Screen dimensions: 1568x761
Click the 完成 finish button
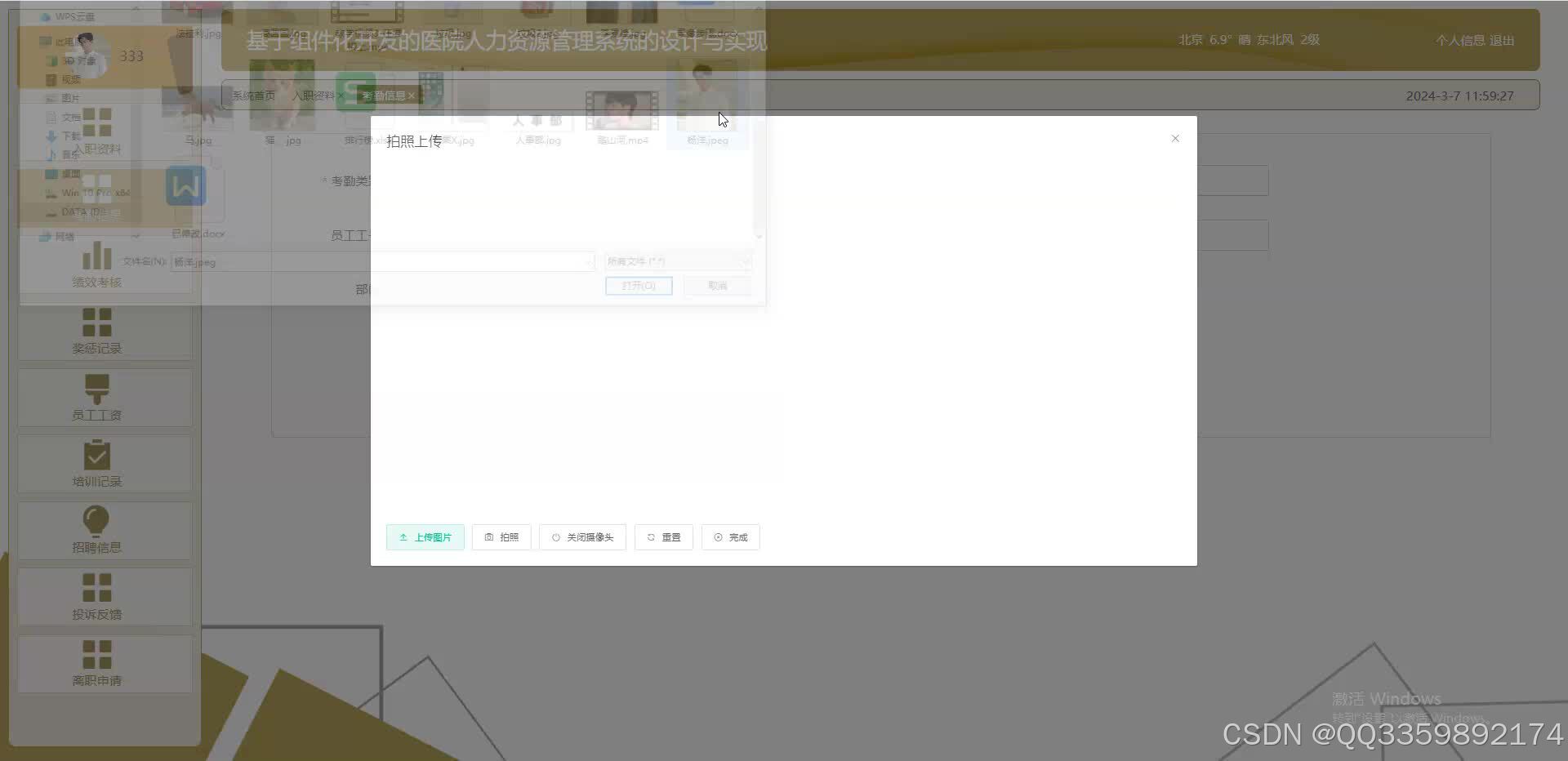click(731, 537)
